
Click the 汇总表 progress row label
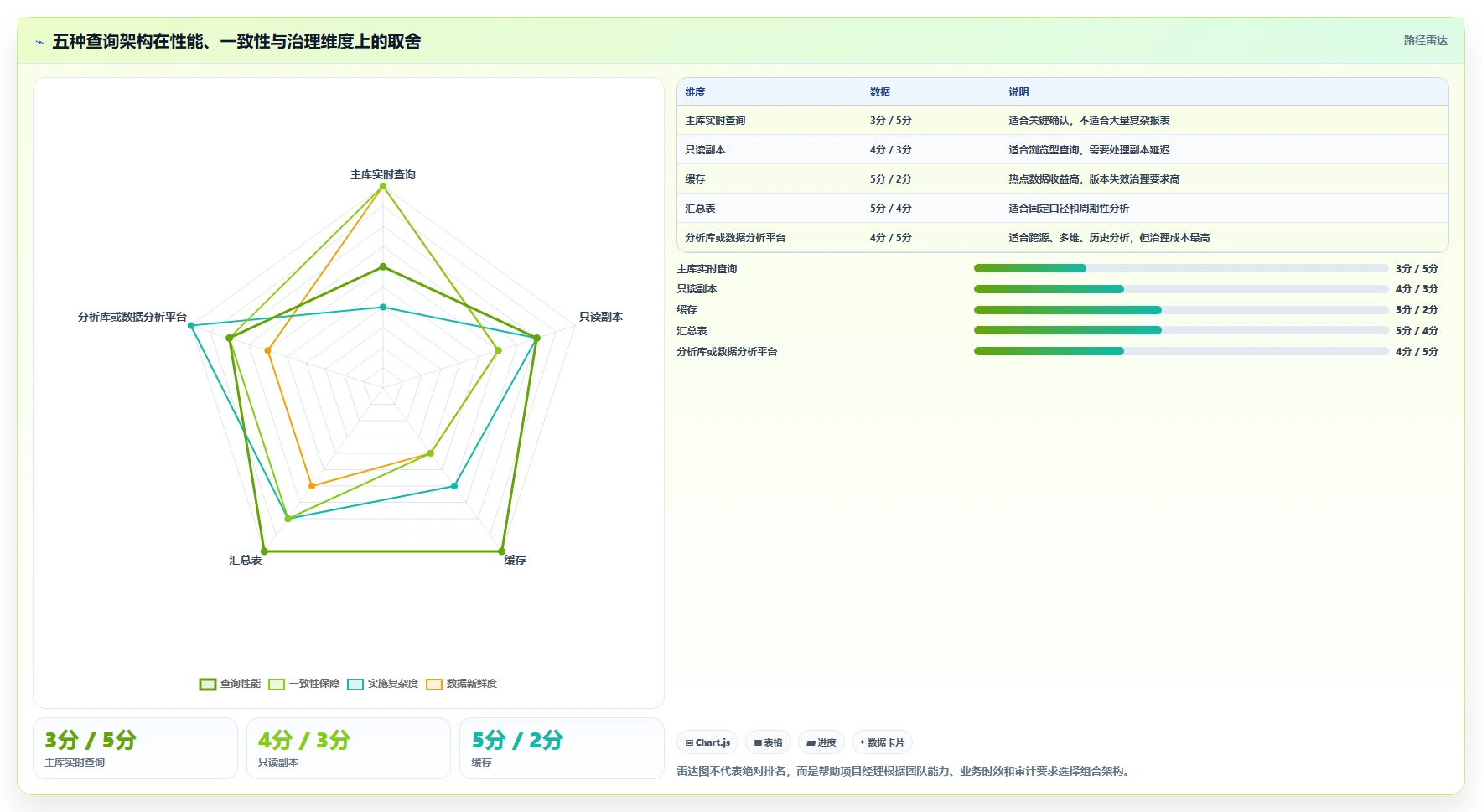[692, 331]
